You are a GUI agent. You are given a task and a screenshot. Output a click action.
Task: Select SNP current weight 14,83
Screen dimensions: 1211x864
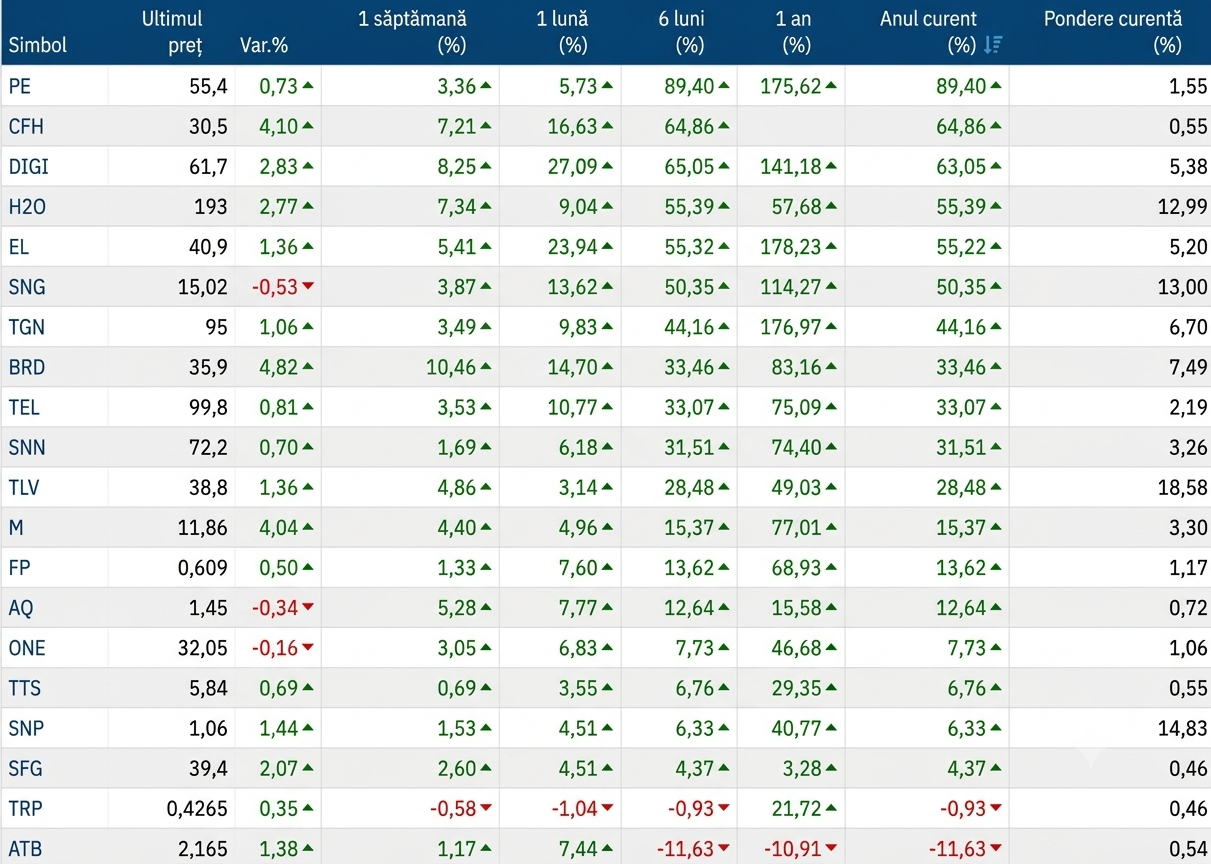1181,728
